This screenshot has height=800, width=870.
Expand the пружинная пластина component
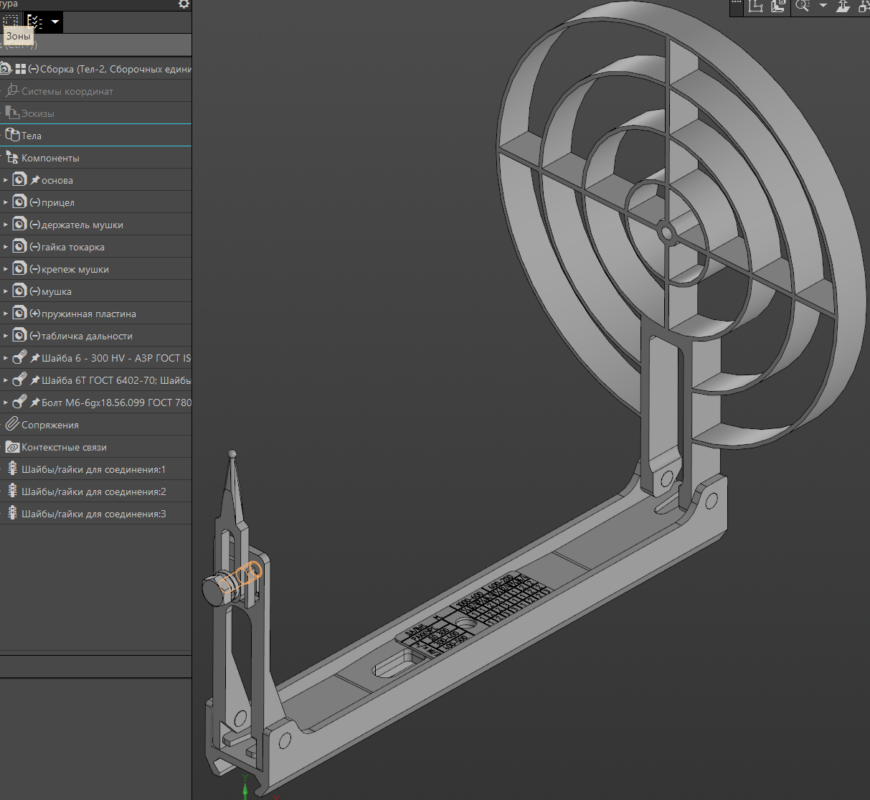click(6, 313)
